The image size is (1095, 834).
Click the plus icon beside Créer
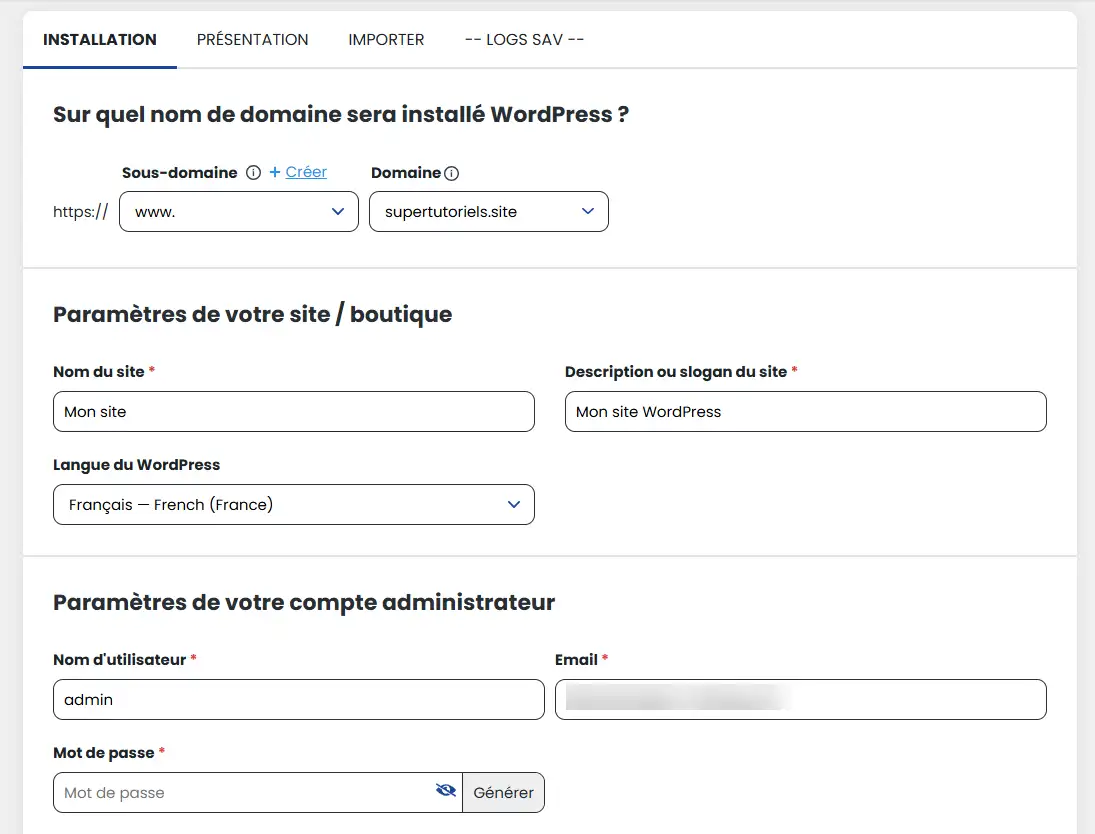(275, 172)
